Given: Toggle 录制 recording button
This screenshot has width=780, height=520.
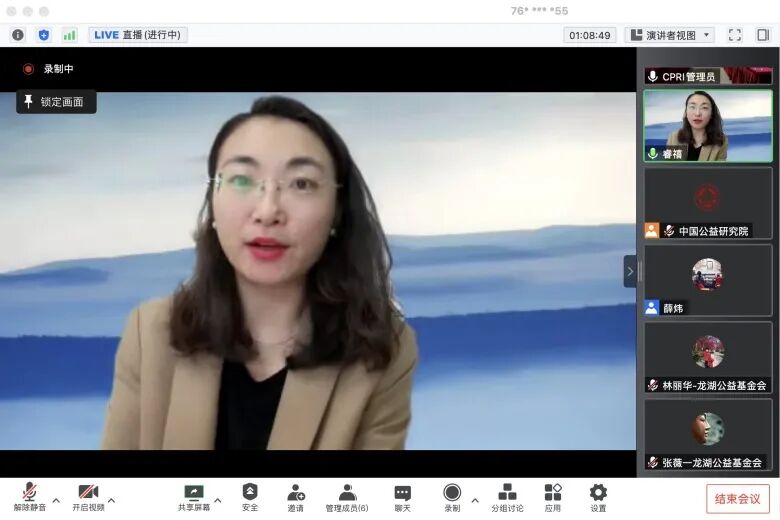Looking at the screenshot, I should (452, 498).
